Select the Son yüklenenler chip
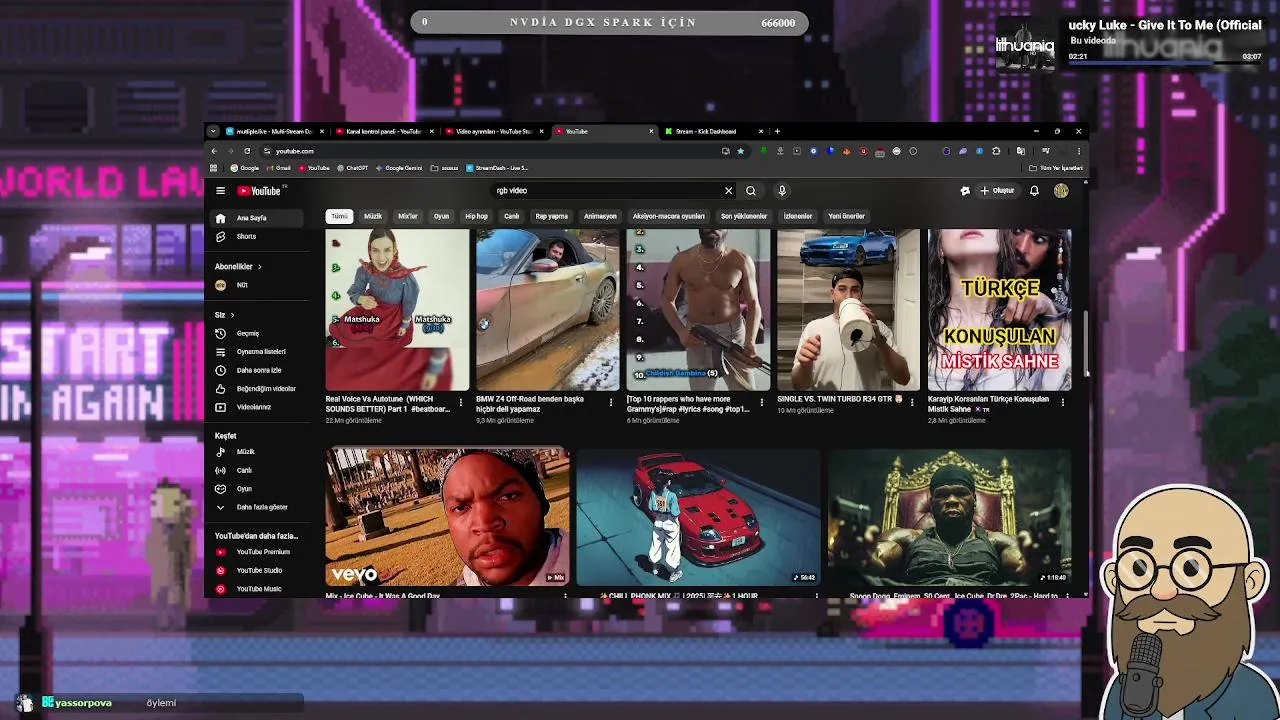Image resolution: width=1280 pixels, height=720 pixels. pyautogui.click(x=744, y=216)
